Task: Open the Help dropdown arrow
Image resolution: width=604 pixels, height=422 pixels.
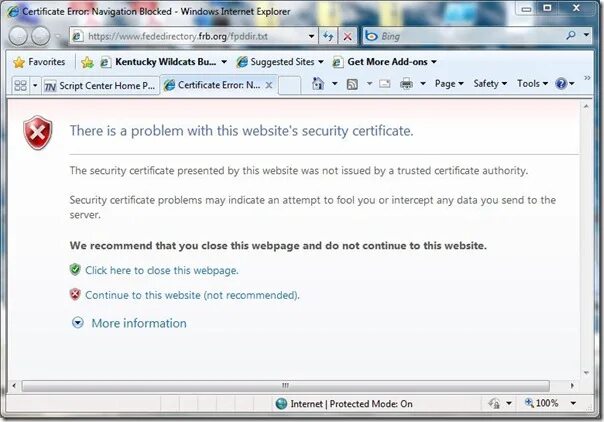Action: (572, 84)
